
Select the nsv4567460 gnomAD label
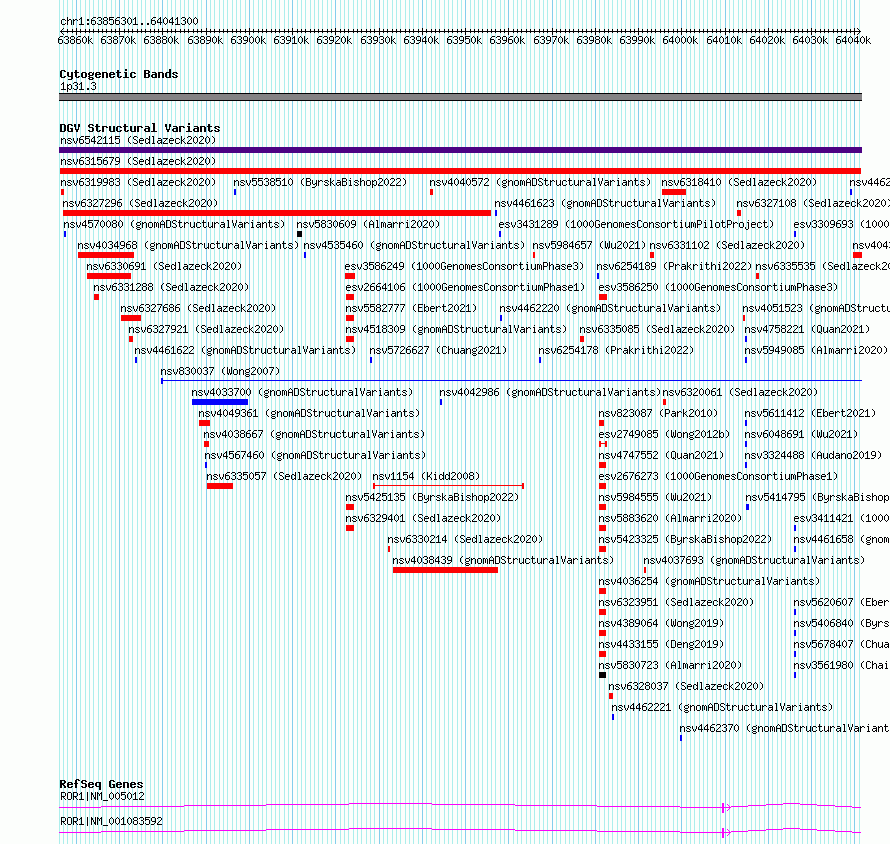315,455
